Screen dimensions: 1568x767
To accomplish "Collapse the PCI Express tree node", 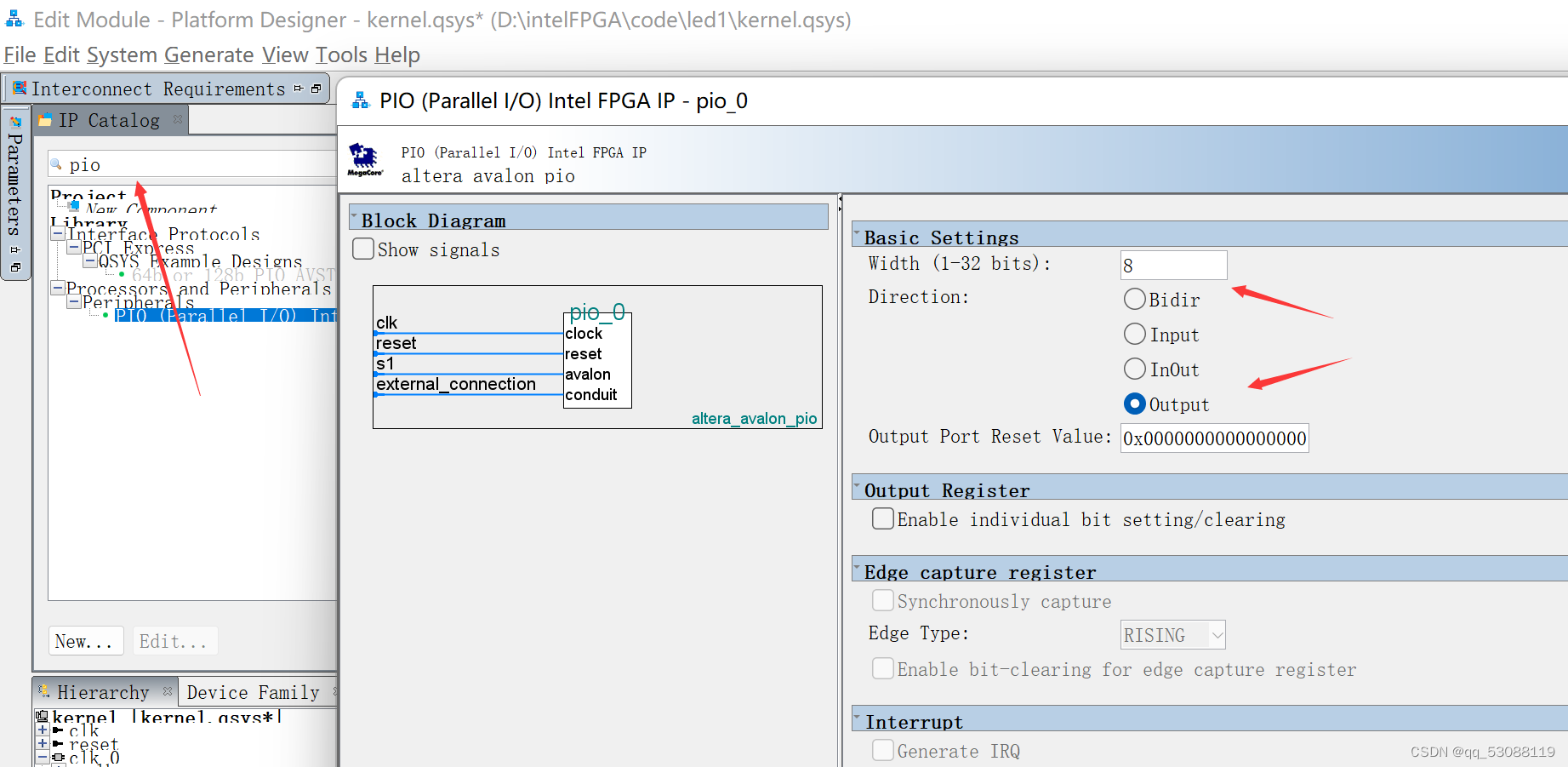I will click(x=74, y=247).
